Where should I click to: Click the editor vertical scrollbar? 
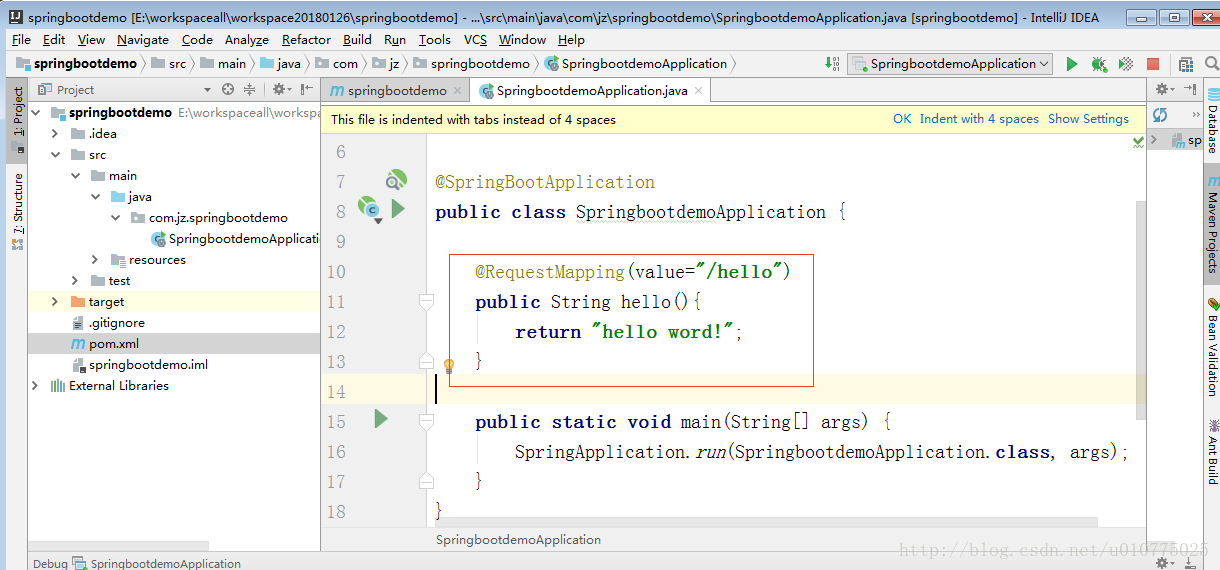[1142, 310]
